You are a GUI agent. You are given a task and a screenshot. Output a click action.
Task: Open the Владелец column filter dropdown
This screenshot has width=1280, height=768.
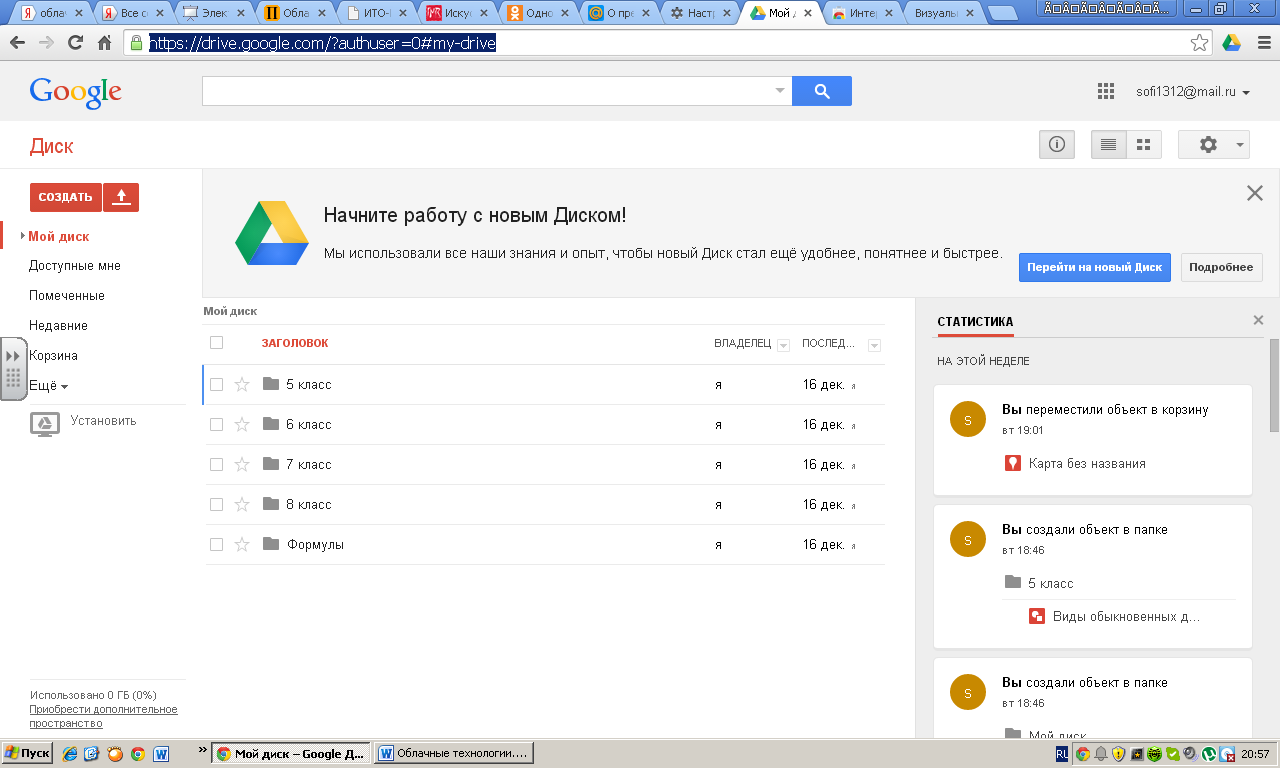click(783, 345)
